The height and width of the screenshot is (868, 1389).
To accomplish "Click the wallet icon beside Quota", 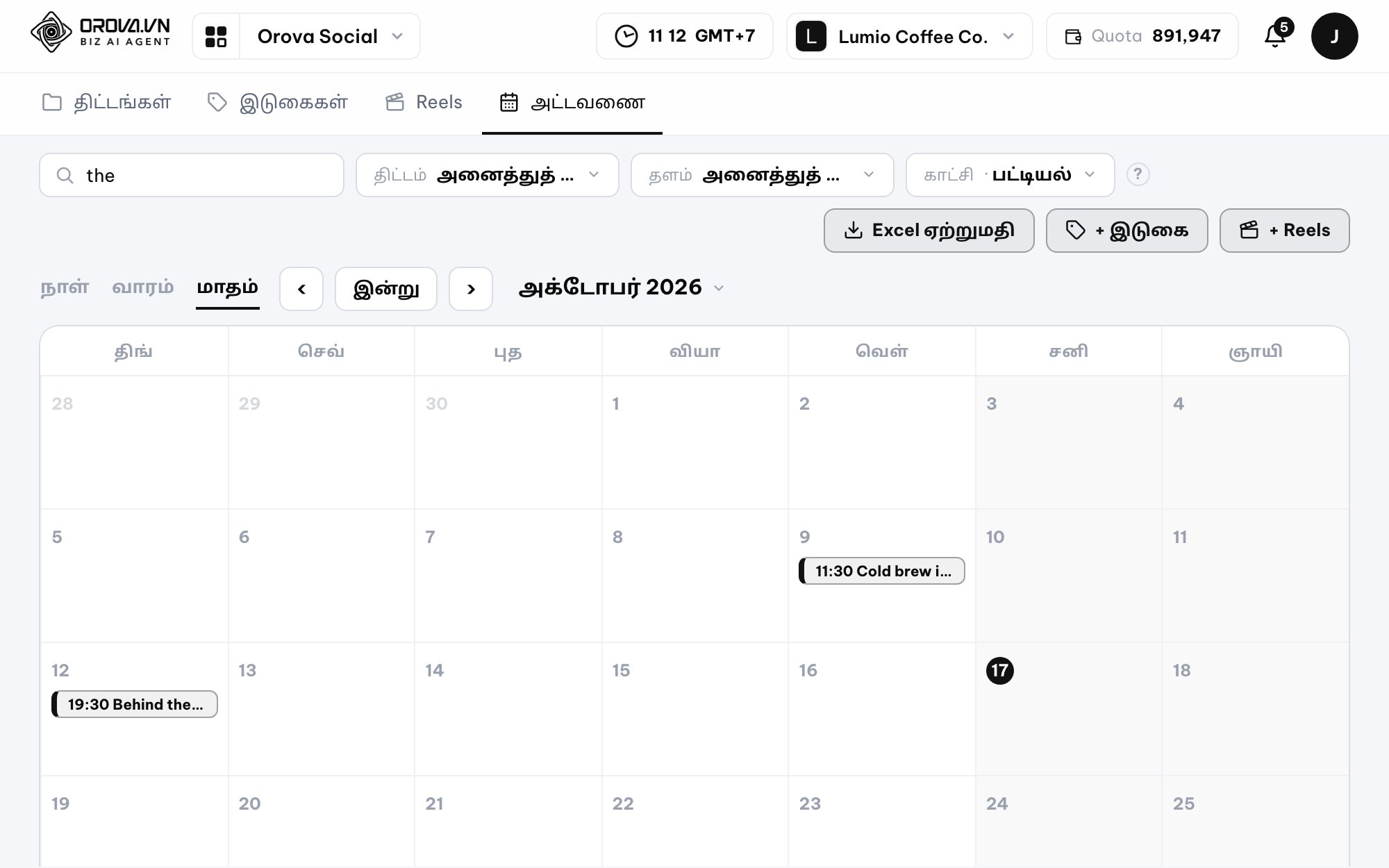I will [1073, 36].
